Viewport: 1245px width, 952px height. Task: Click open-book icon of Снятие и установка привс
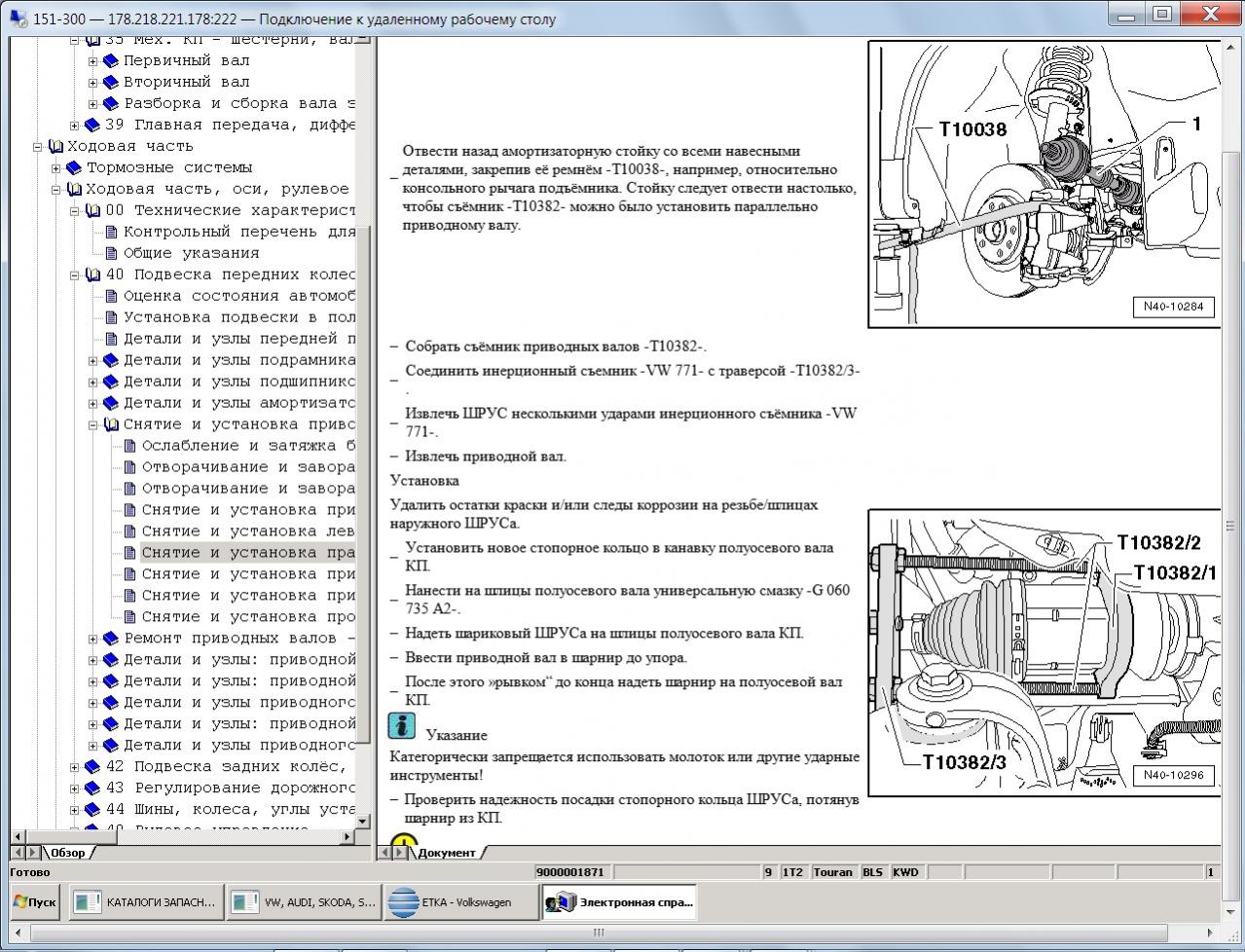[111, 424]
